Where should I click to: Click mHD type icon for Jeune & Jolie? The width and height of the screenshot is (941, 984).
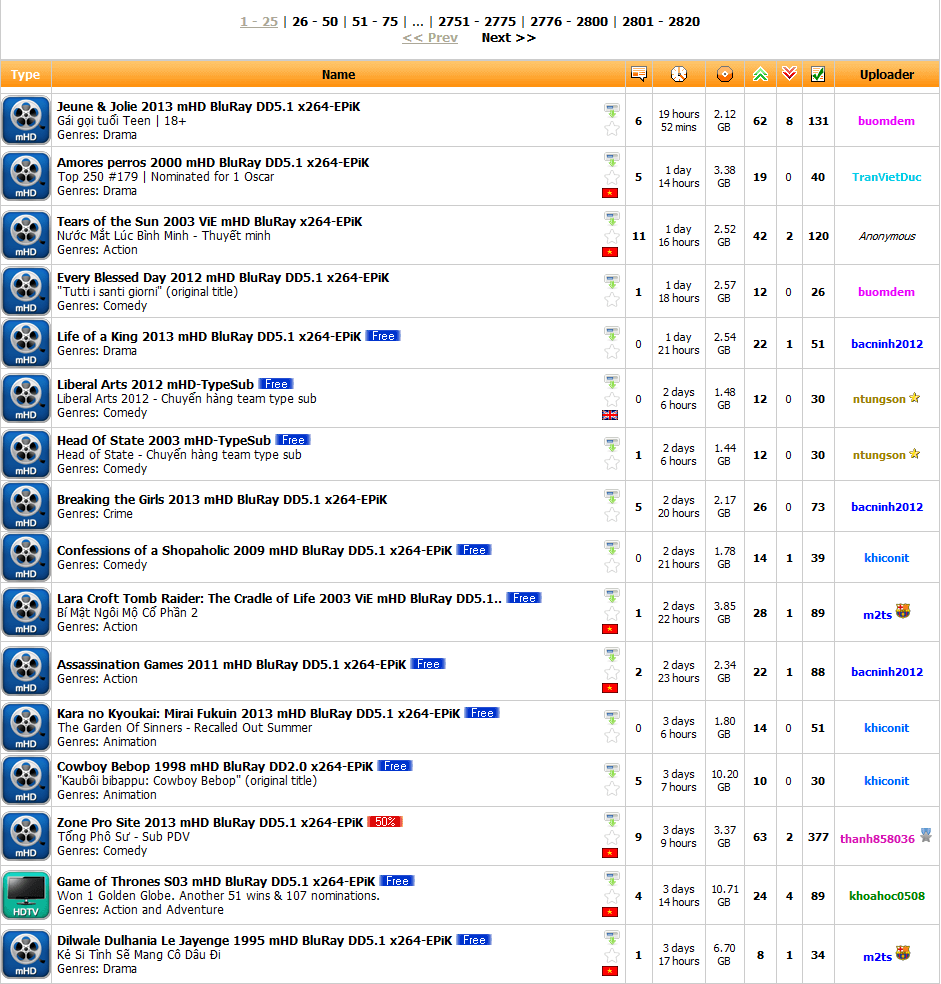(26, 120)
